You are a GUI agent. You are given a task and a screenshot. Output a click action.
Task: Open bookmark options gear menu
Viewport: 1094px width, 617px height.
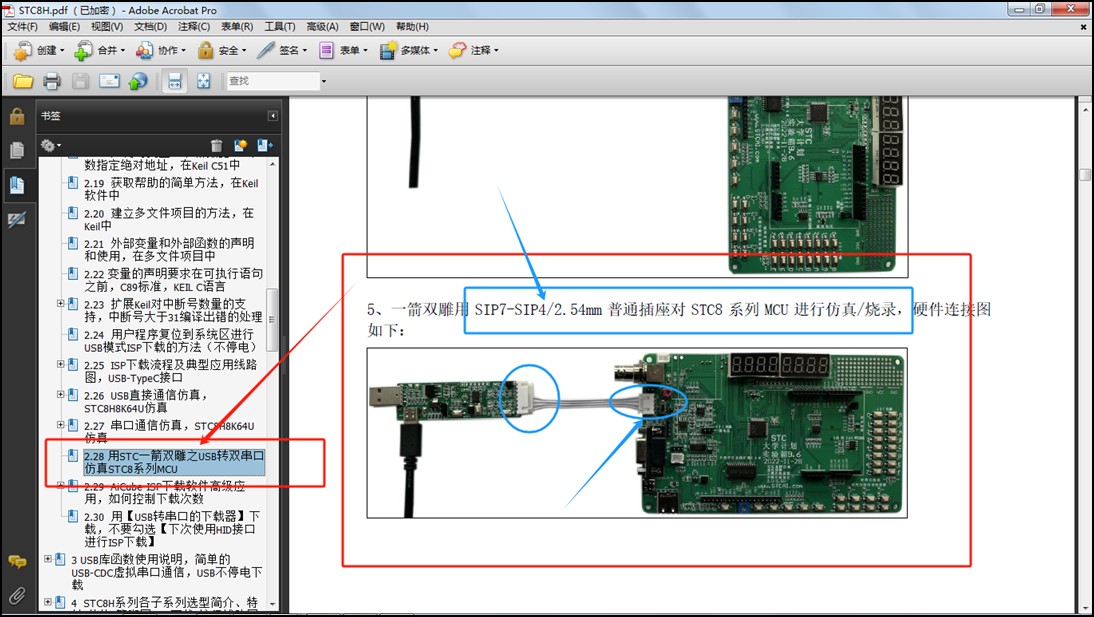(x=50, y=145)
